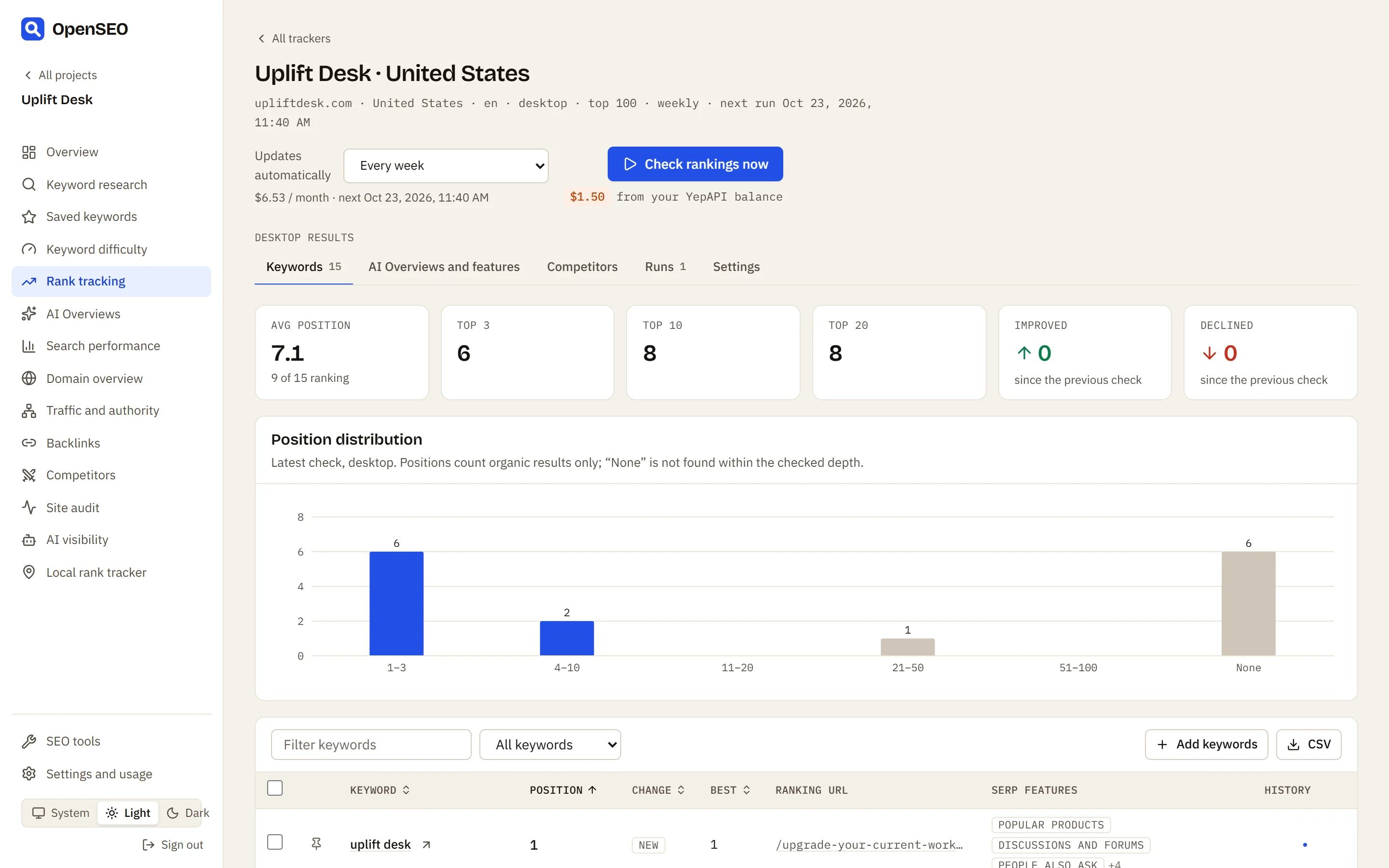The width and height of the screenshot is (1389, 868).
Task: Export keywords with CSV button
Action: [x=1308, y=745]
